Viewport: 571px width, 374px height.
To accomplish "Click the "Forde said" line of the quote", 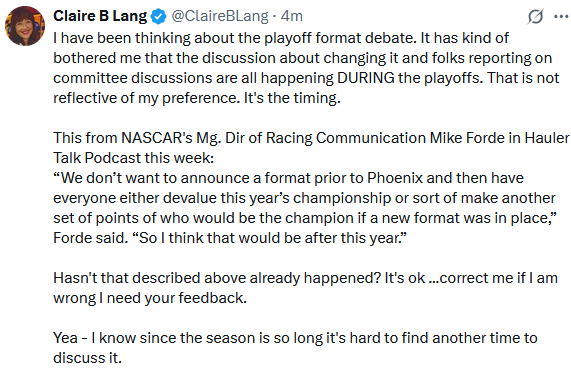I will pyautogui.click(x=230, y=238).
